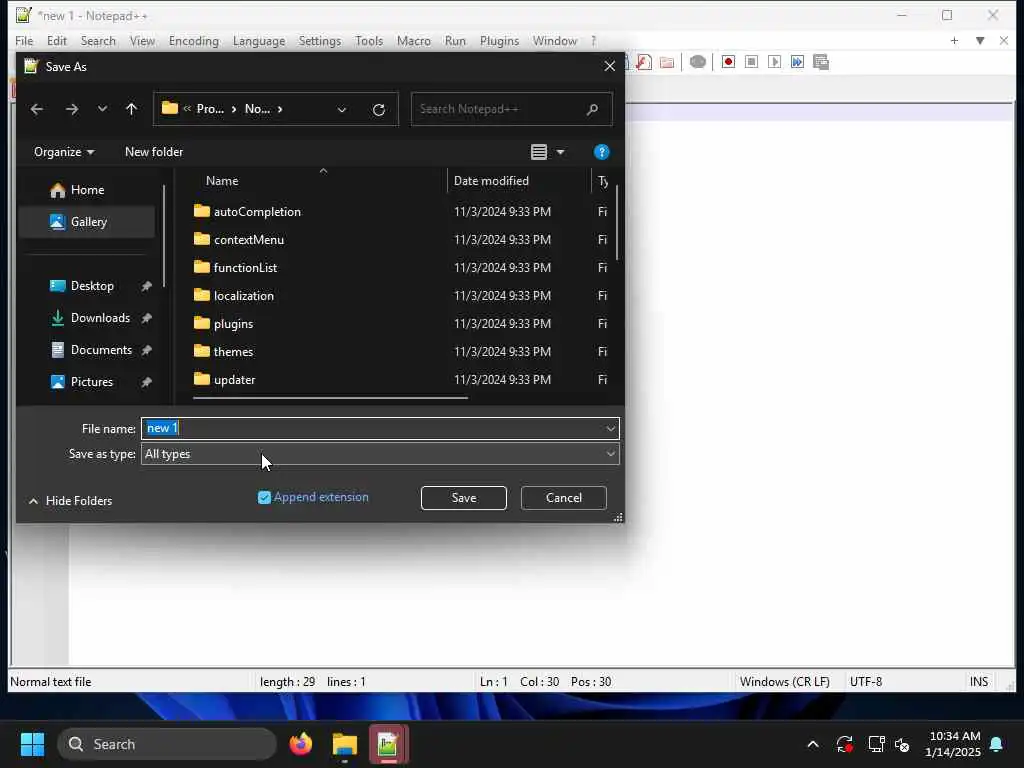Viewport: 1024px width, 768px height.
Task: Open the view options dropdown arrow
Action: [x=560, y=152]
